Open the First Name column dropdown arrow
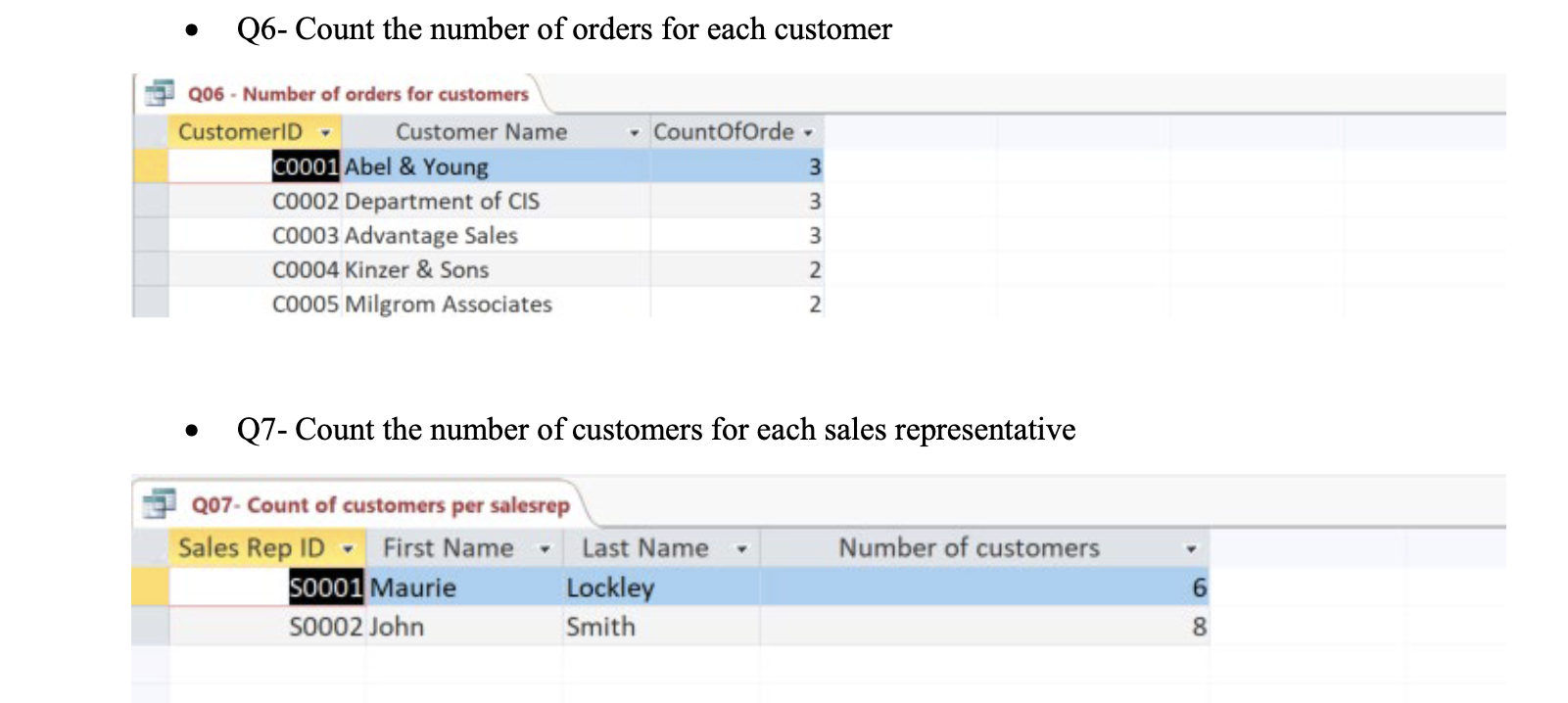 click(x=546, y=548)
